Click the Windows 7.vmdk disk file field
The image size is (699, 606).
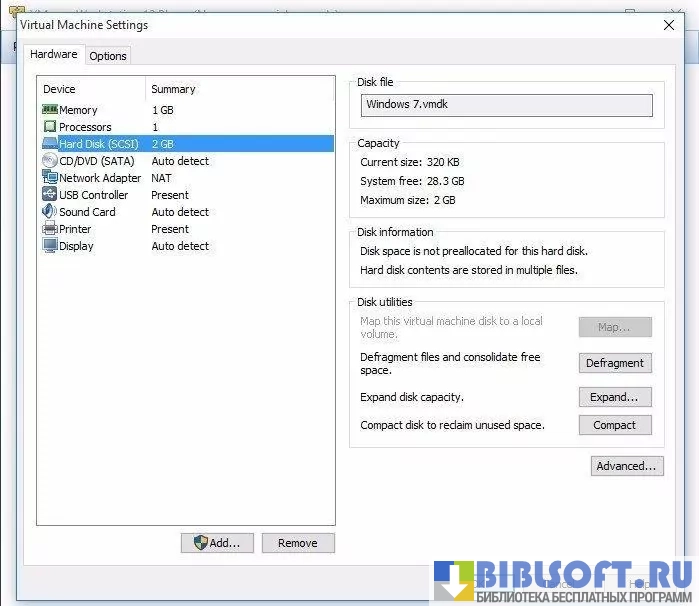tap(506, 105)
